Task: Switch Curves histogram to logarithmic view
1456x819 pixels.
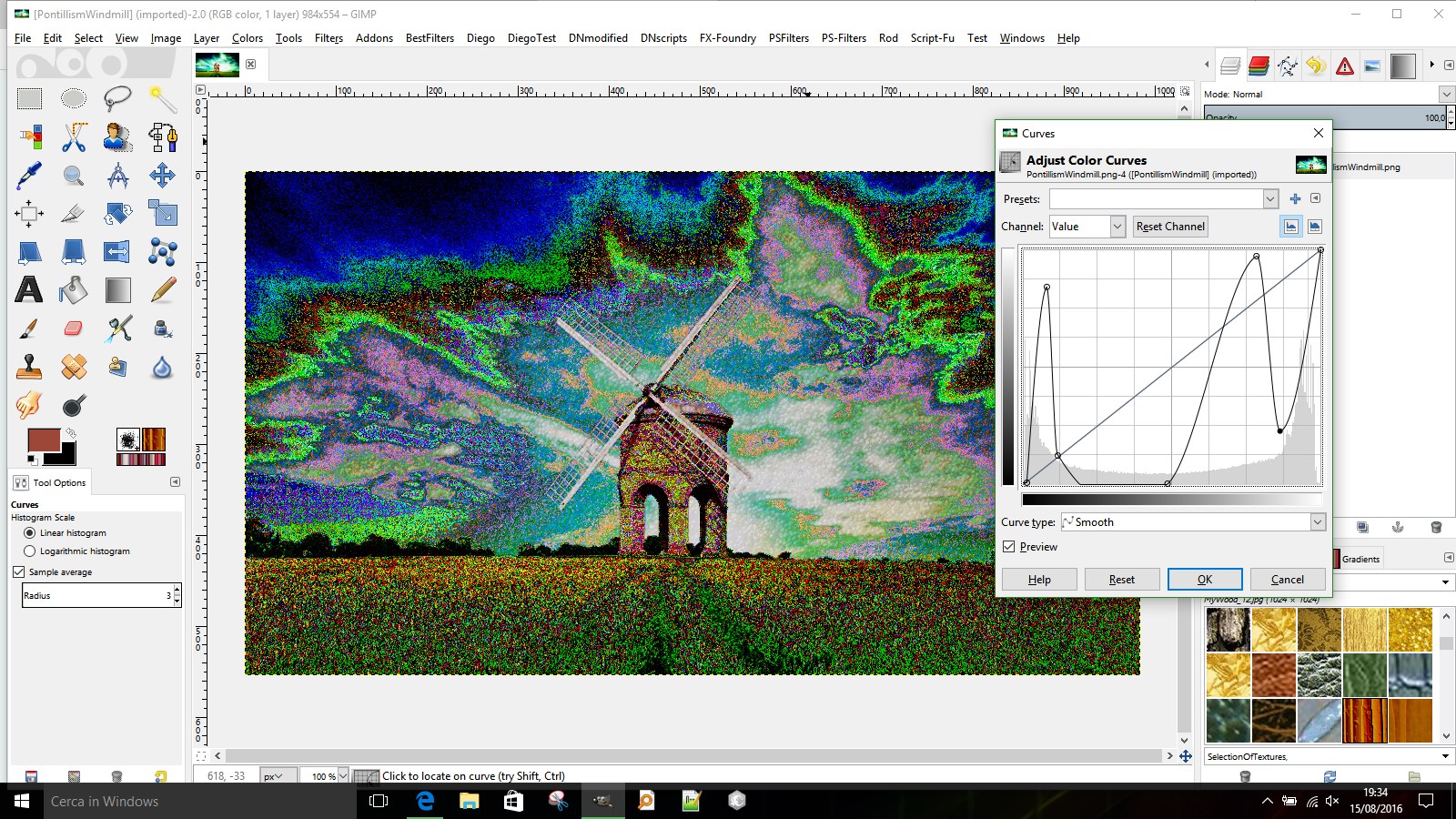Action: pyautogui.click(x=1315, y=227)
